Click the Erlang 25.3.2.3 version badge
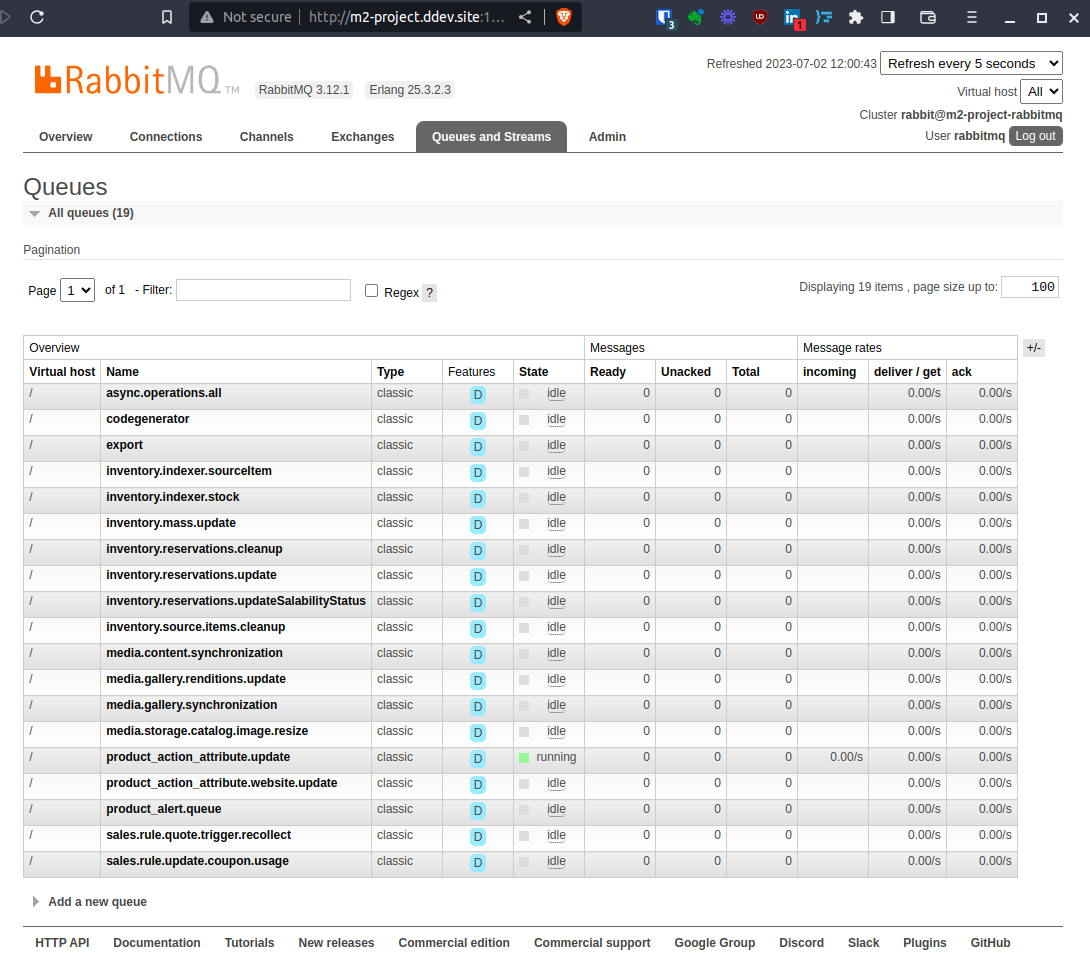This screenshot has width=1090, height=979. coord(410,90)
